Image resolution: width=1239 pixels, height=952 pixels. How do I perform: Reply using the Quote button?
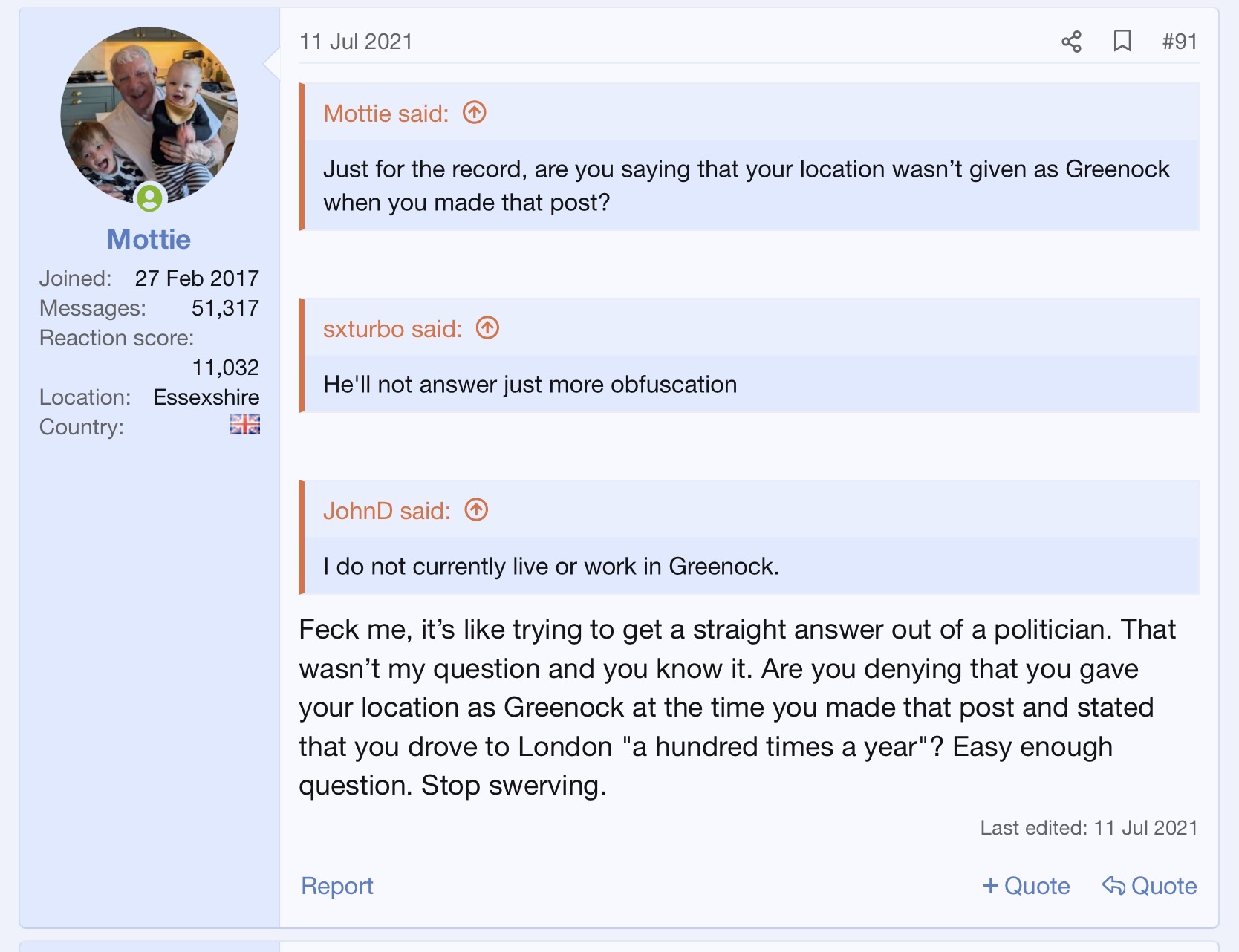pyautogui.click(x=1149, y=886)
